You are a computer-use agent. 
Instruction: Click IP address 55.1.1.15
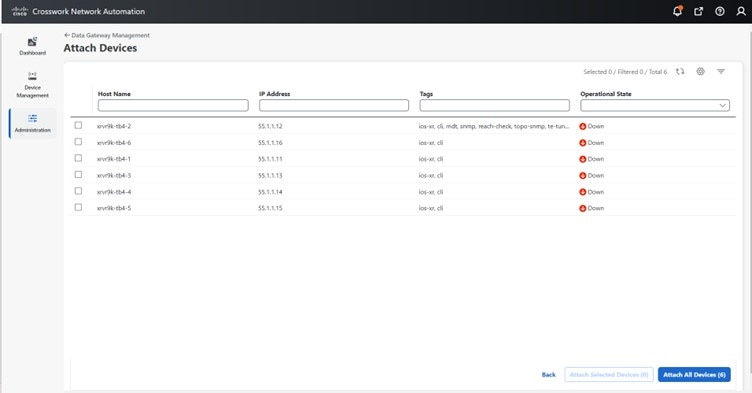click(270, 208)
